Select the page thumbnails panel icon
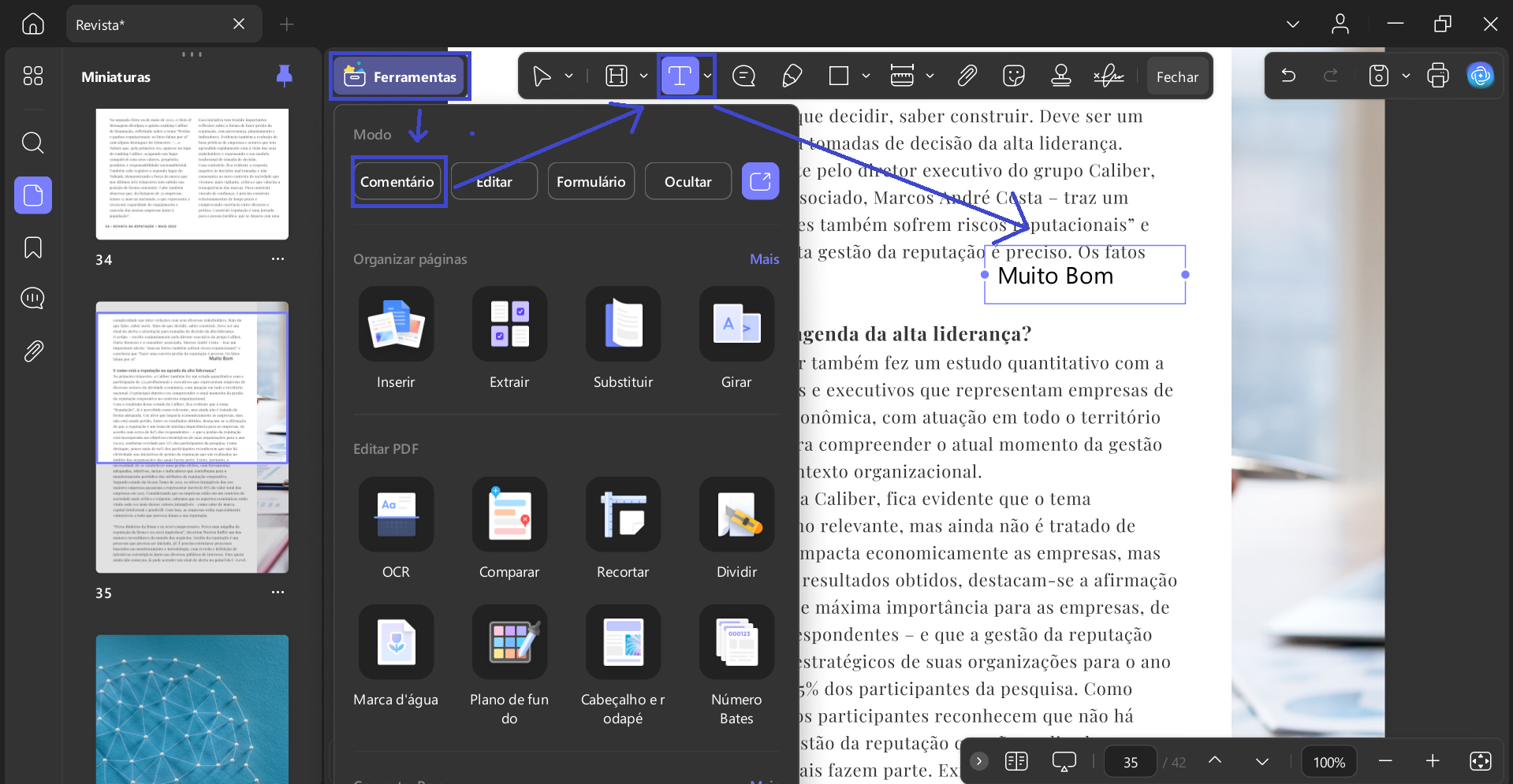Image resolution: width=1513 pixels, height=784 pixels. click(x=33, y=195)
